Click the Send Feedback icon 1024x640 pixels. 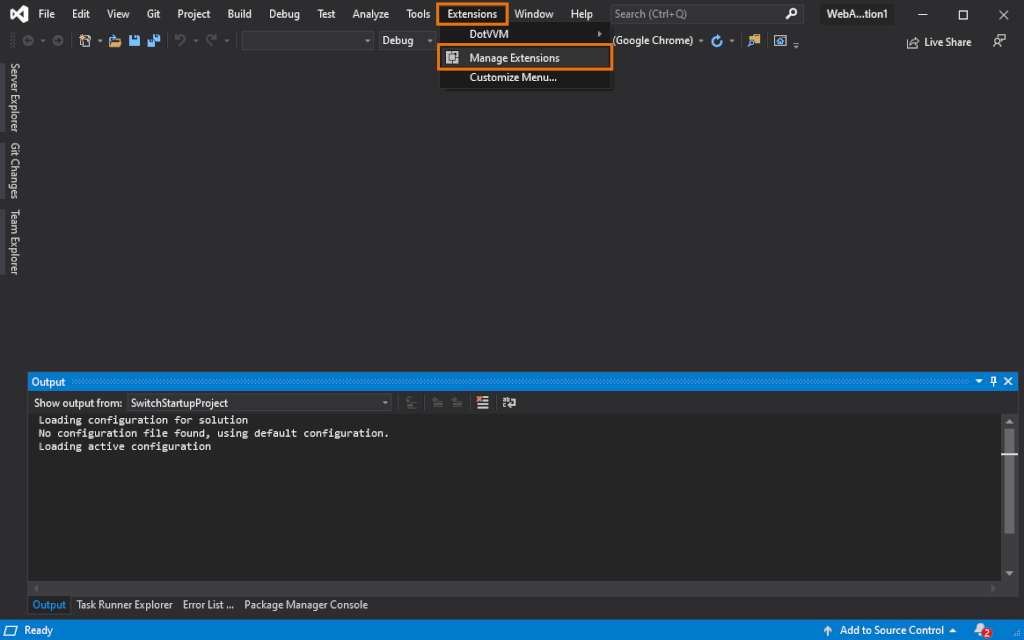tap(998, 41)
